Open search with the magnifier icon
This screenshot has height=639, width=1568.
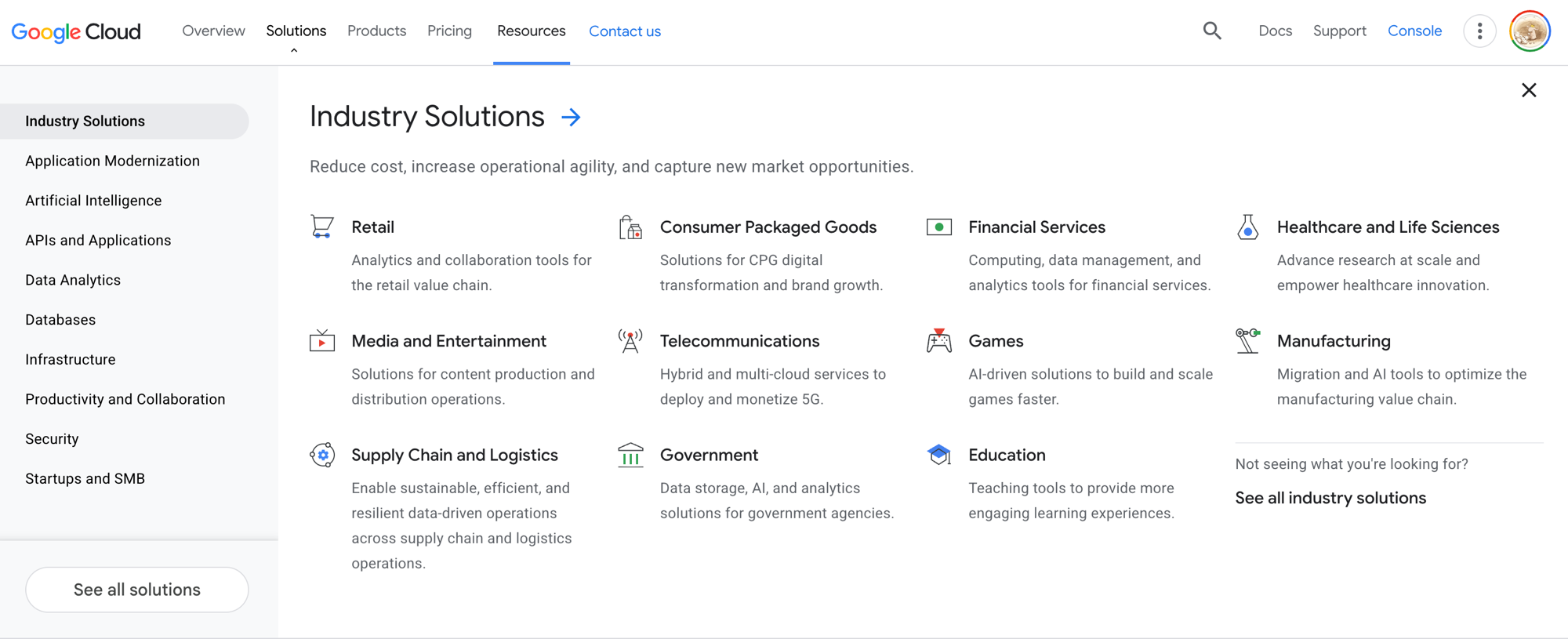click(1212, 31)
